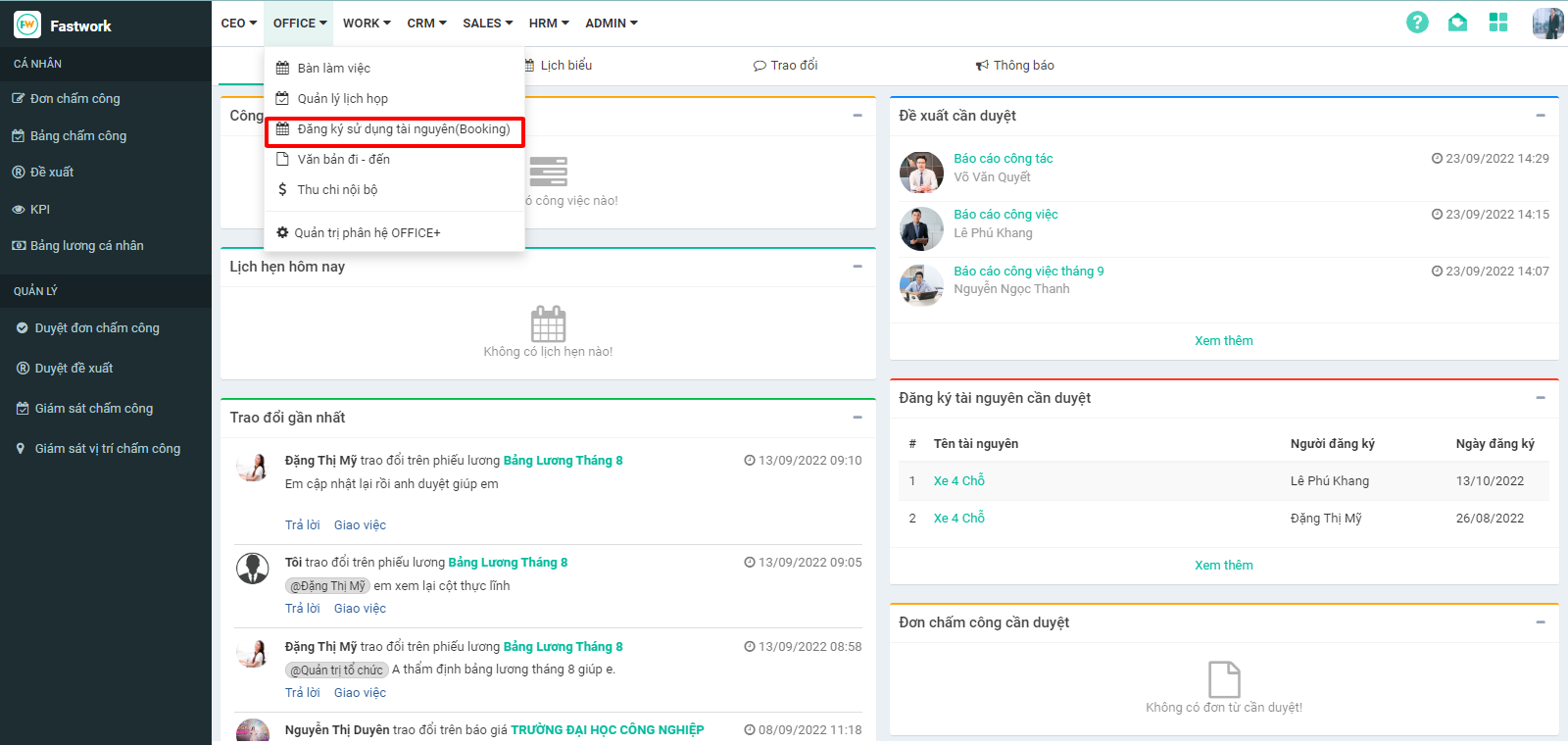Collapse the Lịch hẹn hôm nay panel
The width and height of the screenshot is (1568, 745).
tap(857, 267)
